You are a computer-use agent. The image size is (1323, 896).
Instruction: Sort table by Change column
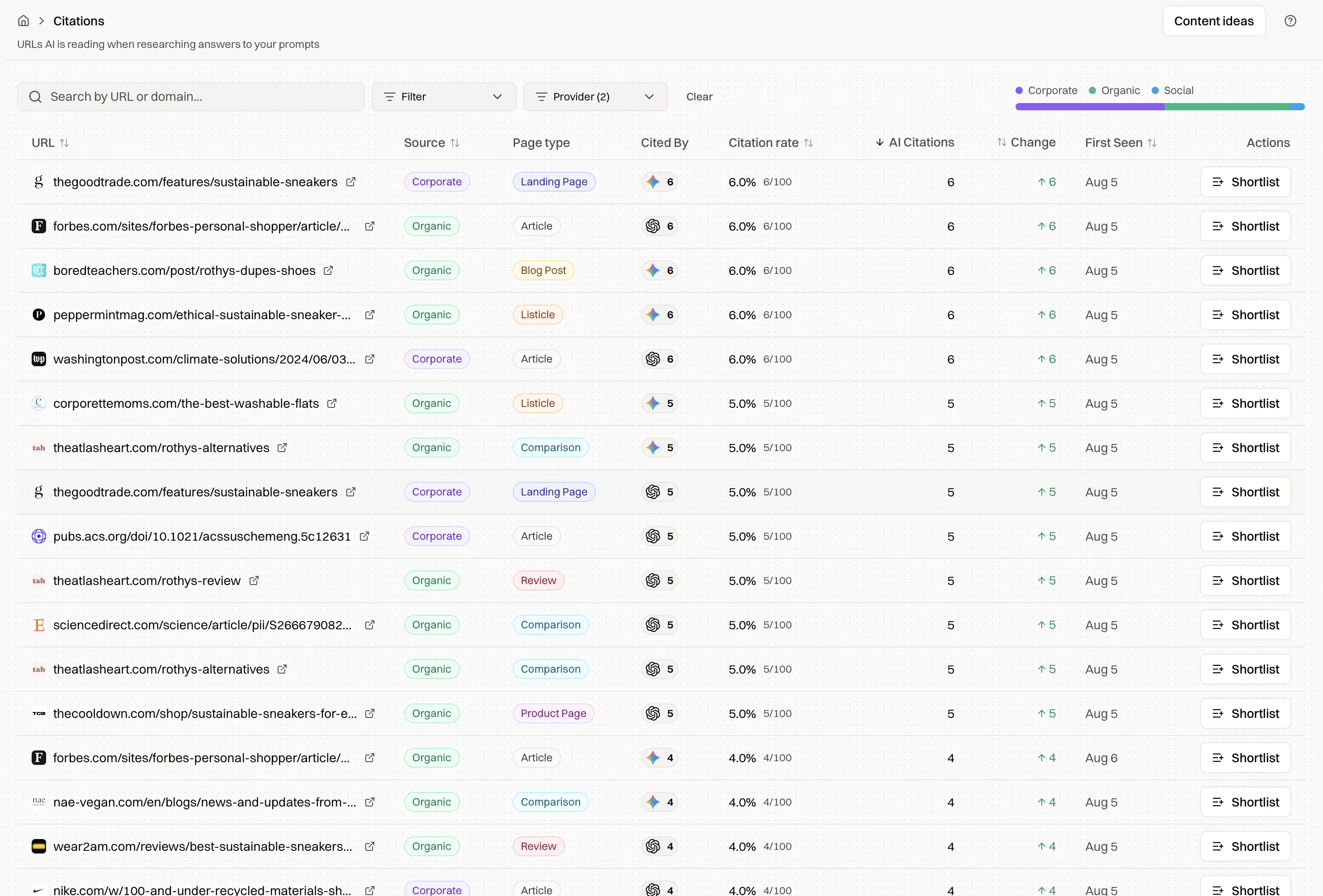[1026, 142]
